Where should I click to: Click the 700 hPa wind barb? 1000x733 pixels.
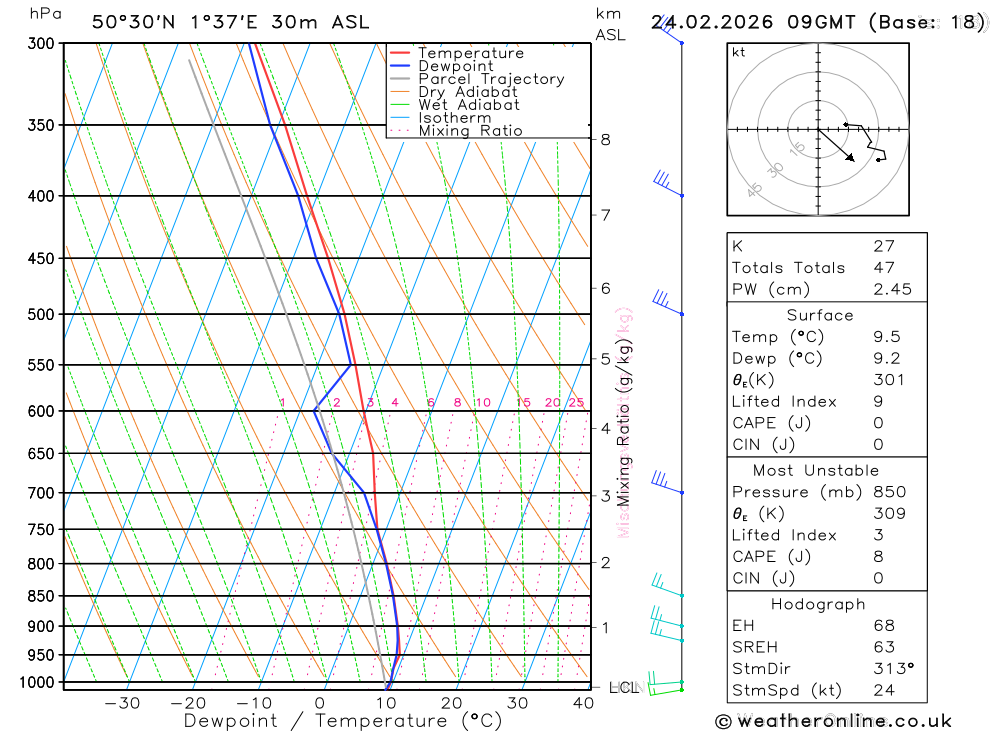(x=667, y=482)
